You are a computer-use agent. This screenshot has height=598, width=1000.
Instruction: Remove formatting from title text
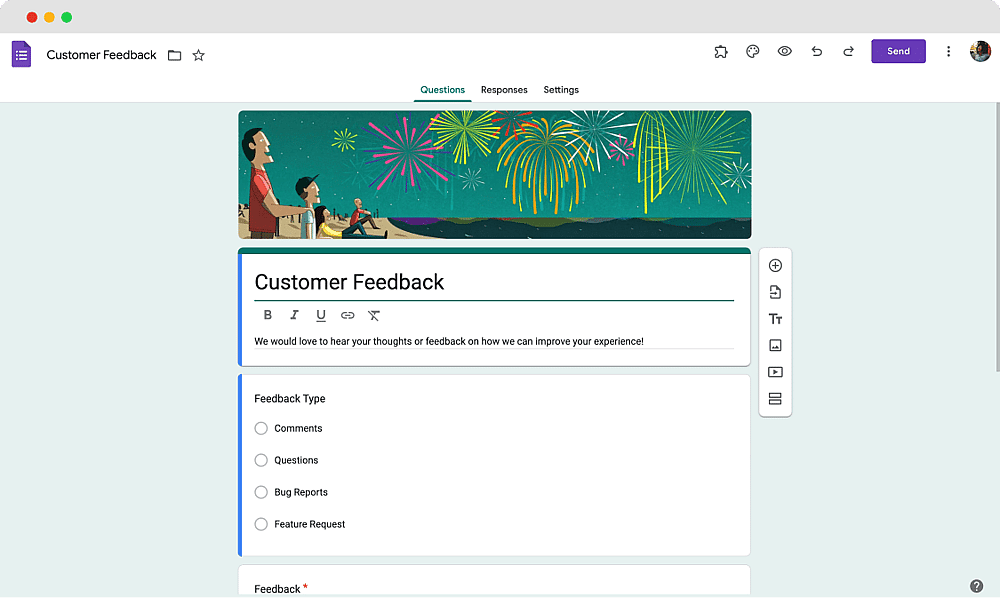tap(374, 315)
